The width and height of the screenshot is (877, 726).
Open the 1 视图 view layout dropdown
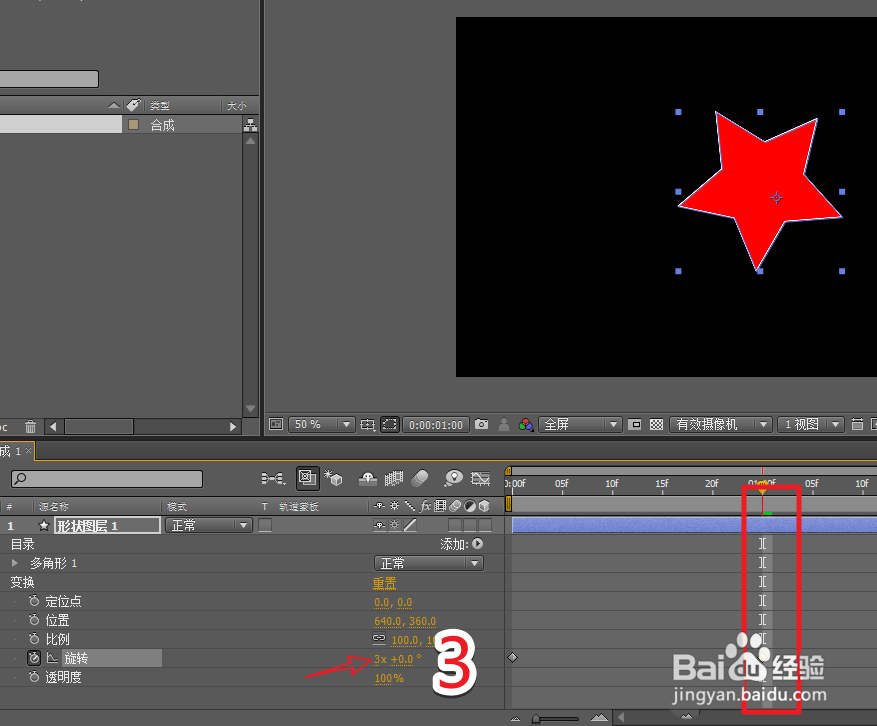click(x=810, y=425)
